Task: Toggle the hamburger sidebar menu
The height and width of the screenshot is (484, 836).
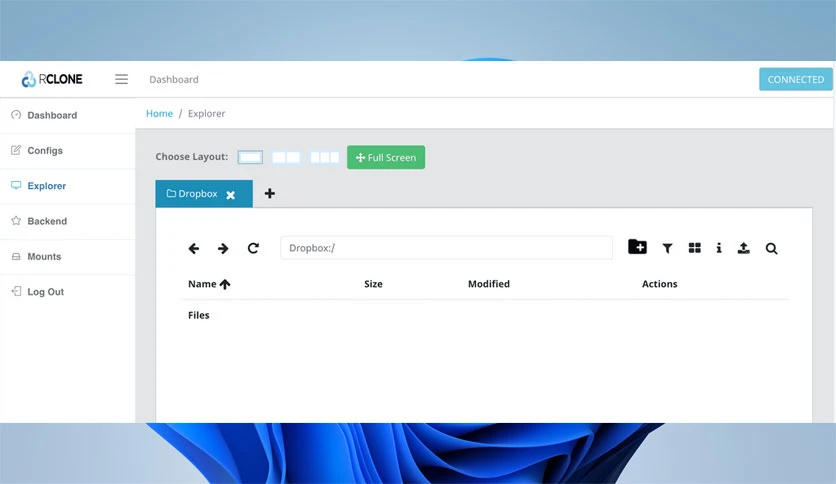Action: [x=122, y=79]
